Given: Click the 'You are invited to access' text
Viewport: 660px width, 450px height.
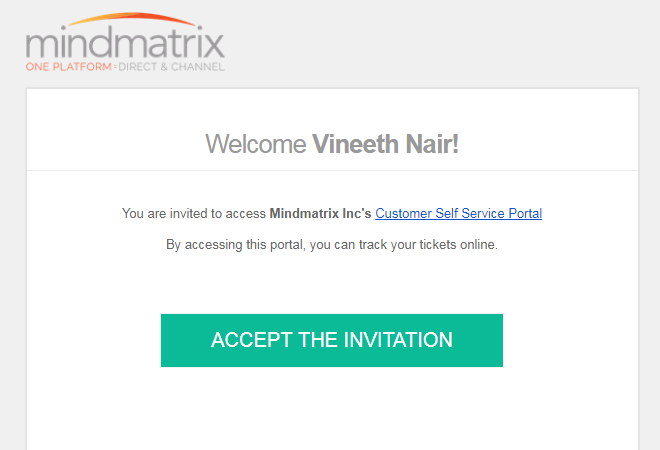Looking at the screenshot, I should click(194, 213).
